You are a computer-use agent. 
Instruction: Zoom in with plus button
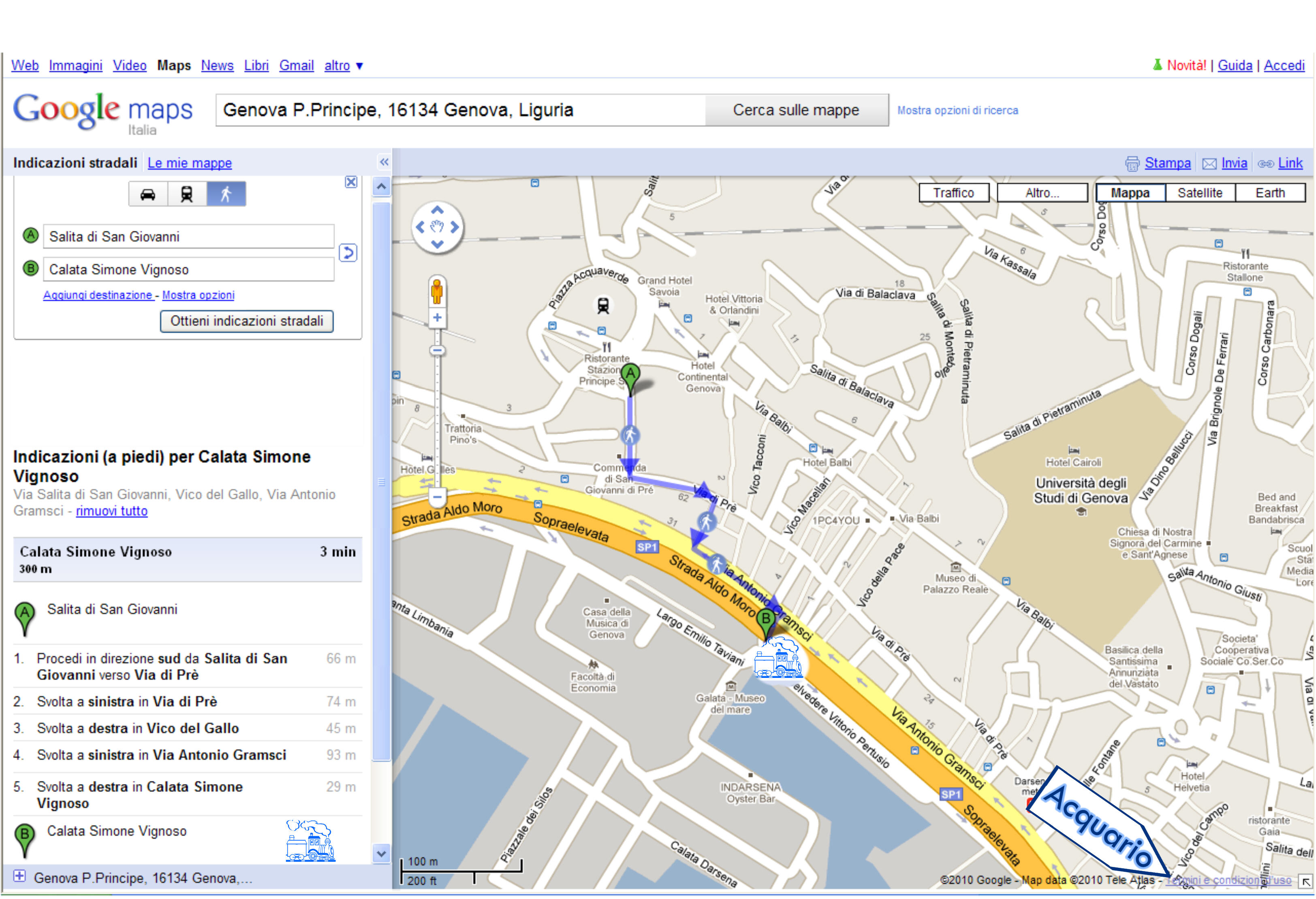[x=437, y=317]
